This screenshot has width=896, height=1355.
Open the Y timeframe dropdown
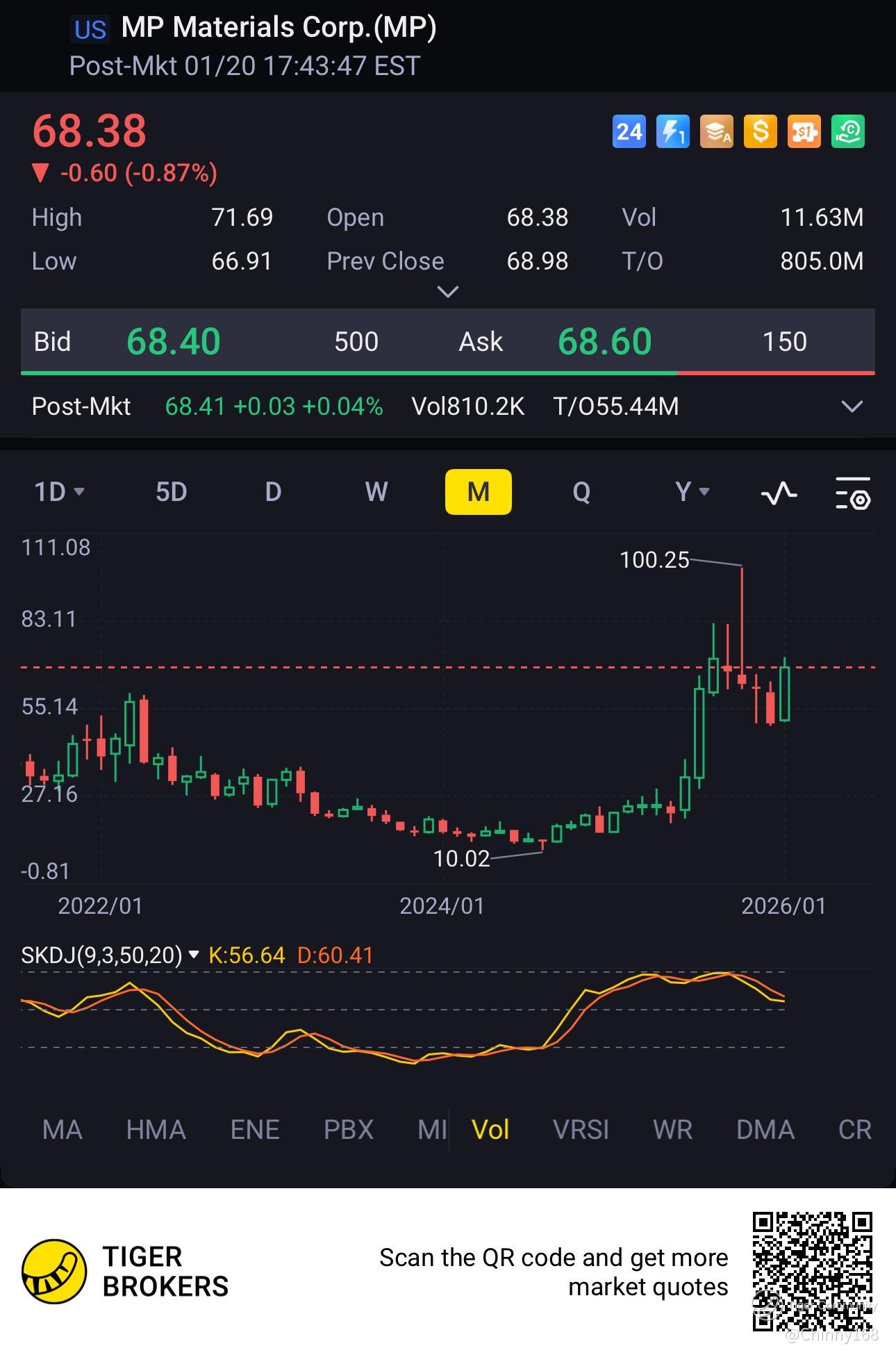[692, 492]
